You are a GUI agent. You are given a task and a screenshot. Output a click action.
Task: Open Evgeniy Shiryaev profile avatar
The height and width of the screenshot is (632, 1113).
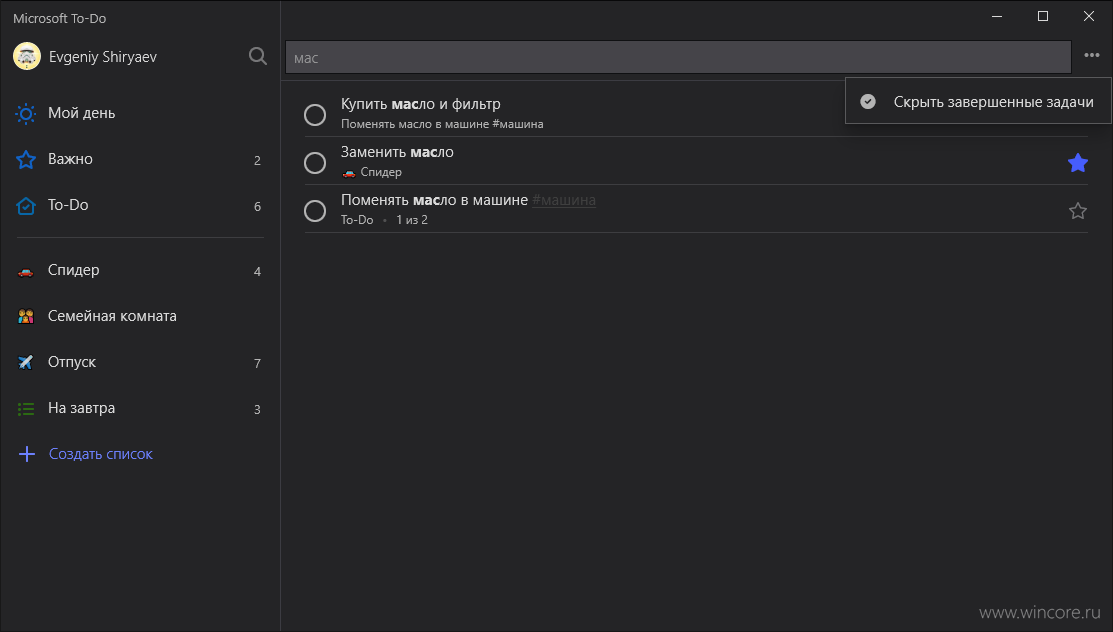tap(27, 56)
